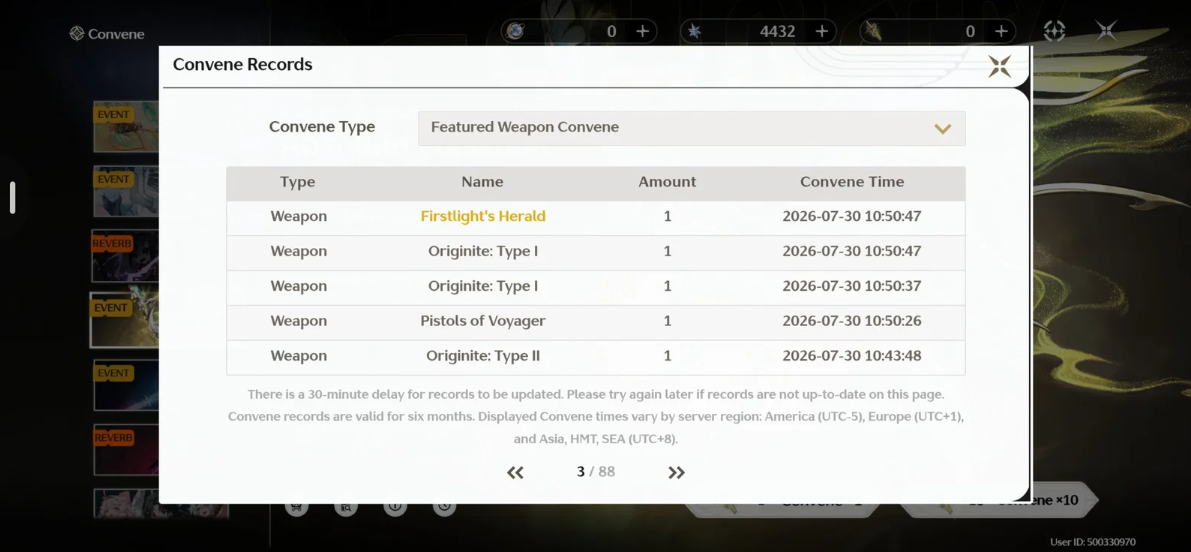The height and width of the screenshot is (552, 1191).
Task: Open the info circle icon below dialog
Action: pyautogui.click(x=395, y=506)
